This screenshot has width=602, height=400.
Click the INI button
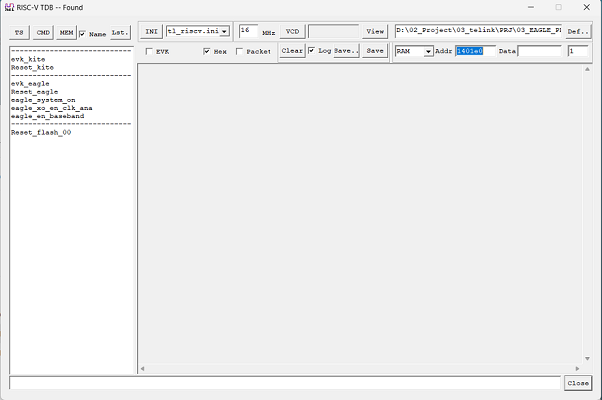click(151, 31)
